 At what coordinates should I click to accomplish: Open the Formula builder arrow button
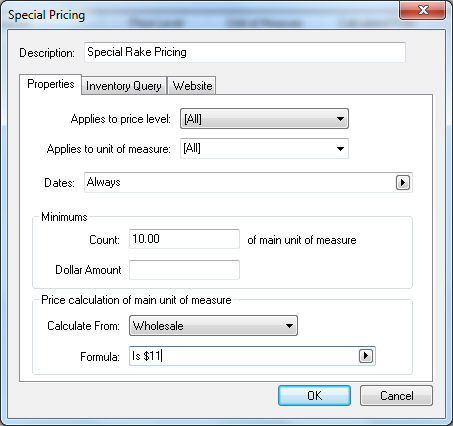coord(366,356)
